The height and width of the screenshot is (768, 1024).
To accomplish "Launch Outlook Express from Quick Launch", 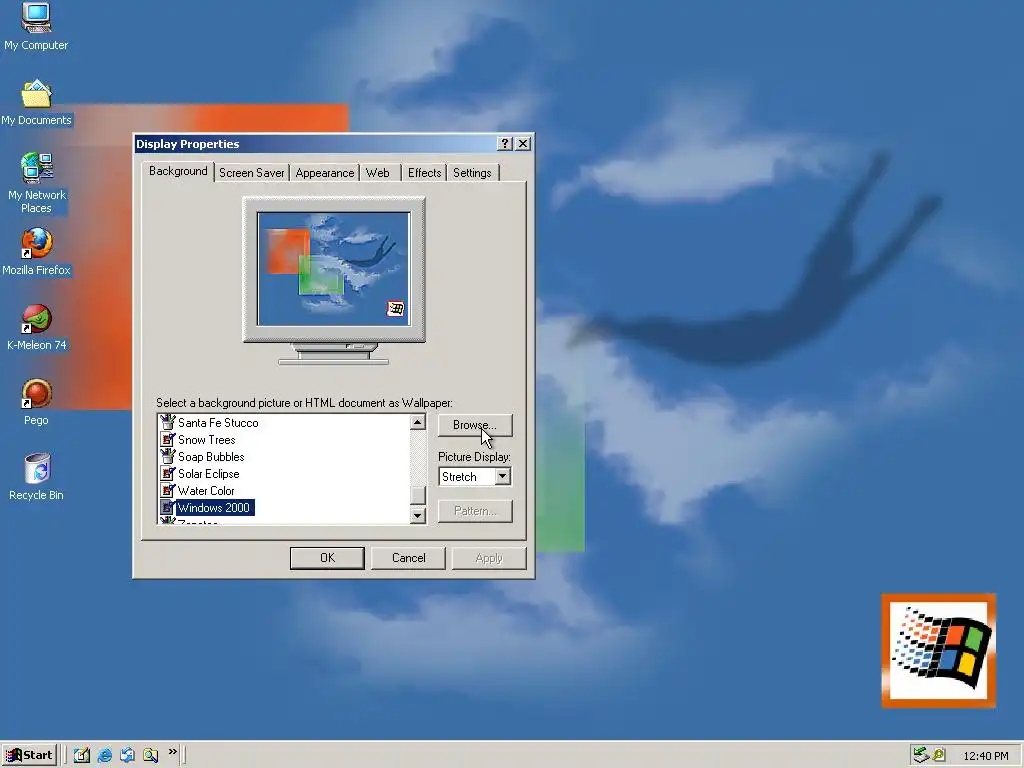I will (127, 755).
